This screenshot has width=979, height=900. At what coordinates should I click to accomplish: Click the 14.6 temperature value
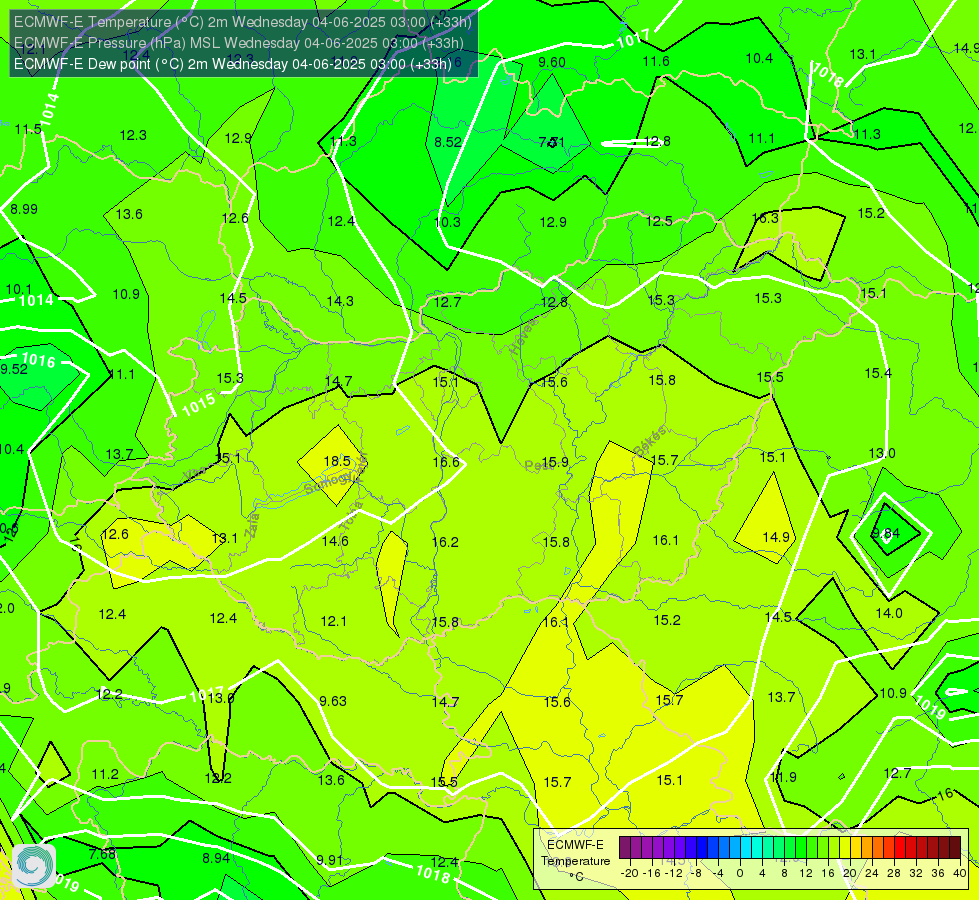pos(335,541)
